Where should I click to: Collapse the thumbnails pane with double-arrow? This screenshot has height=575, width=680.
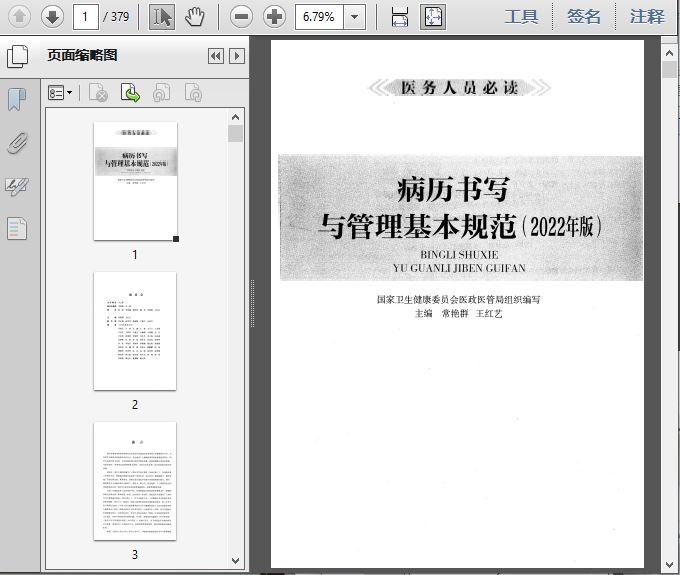[x=216, y=56]
